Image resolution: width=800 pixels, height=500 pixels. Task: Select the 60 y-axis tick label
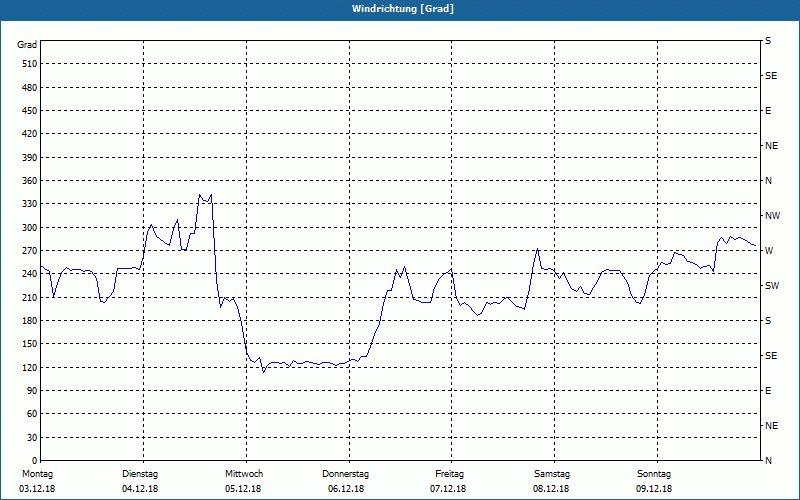[x=32, y=414]
